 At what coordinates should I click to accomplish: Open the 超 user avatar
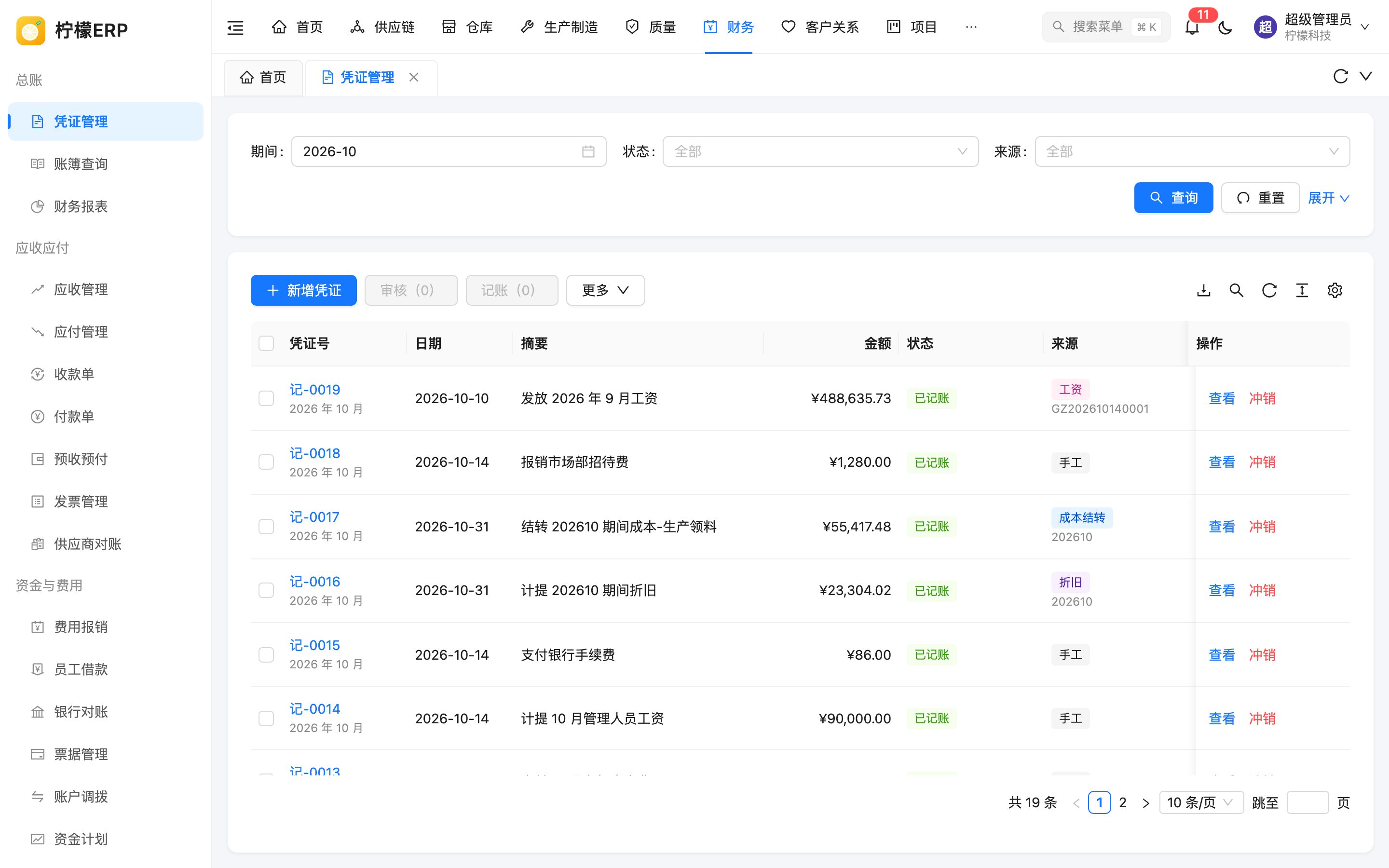click(1265, 27)
